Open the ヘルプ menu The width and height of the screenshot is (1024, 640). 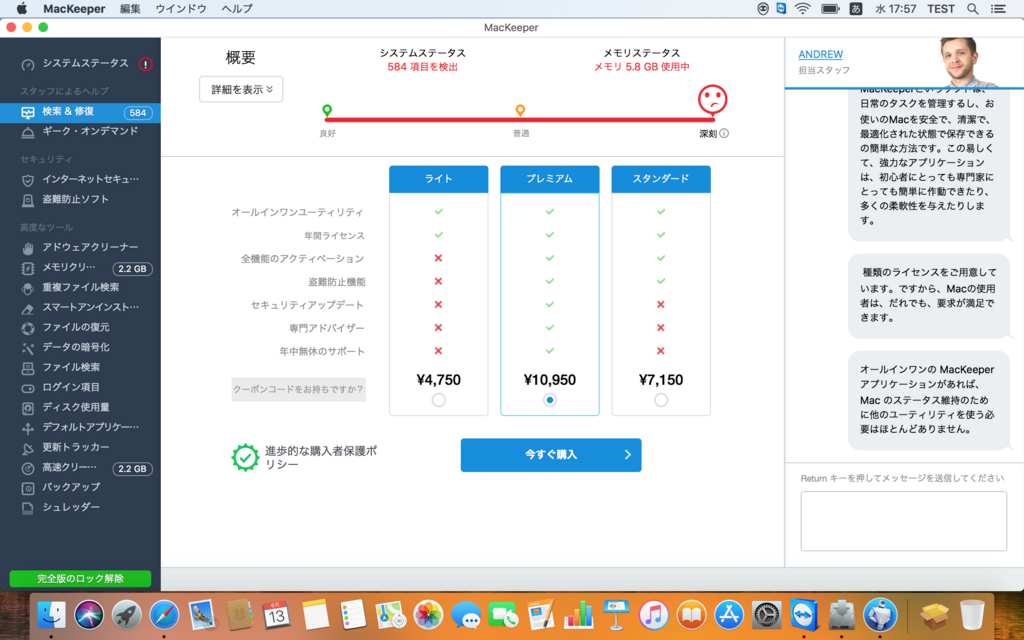coord(237,8)
